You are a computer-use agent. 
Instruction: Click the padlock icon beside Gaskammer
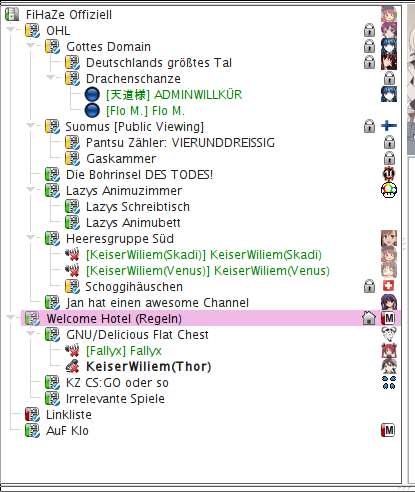point(389,158)
